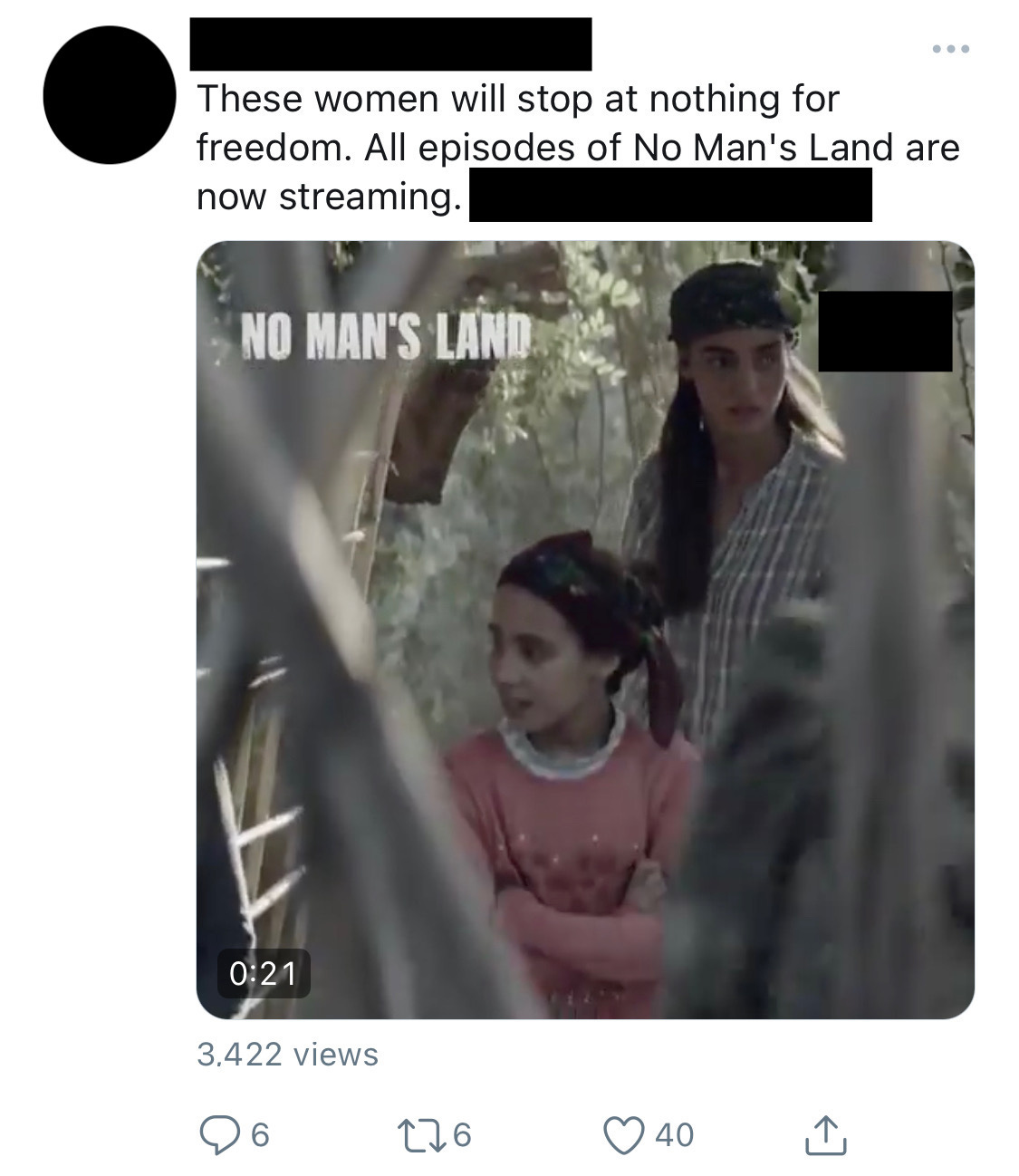Play the No Man's Land video

point(585,630)
